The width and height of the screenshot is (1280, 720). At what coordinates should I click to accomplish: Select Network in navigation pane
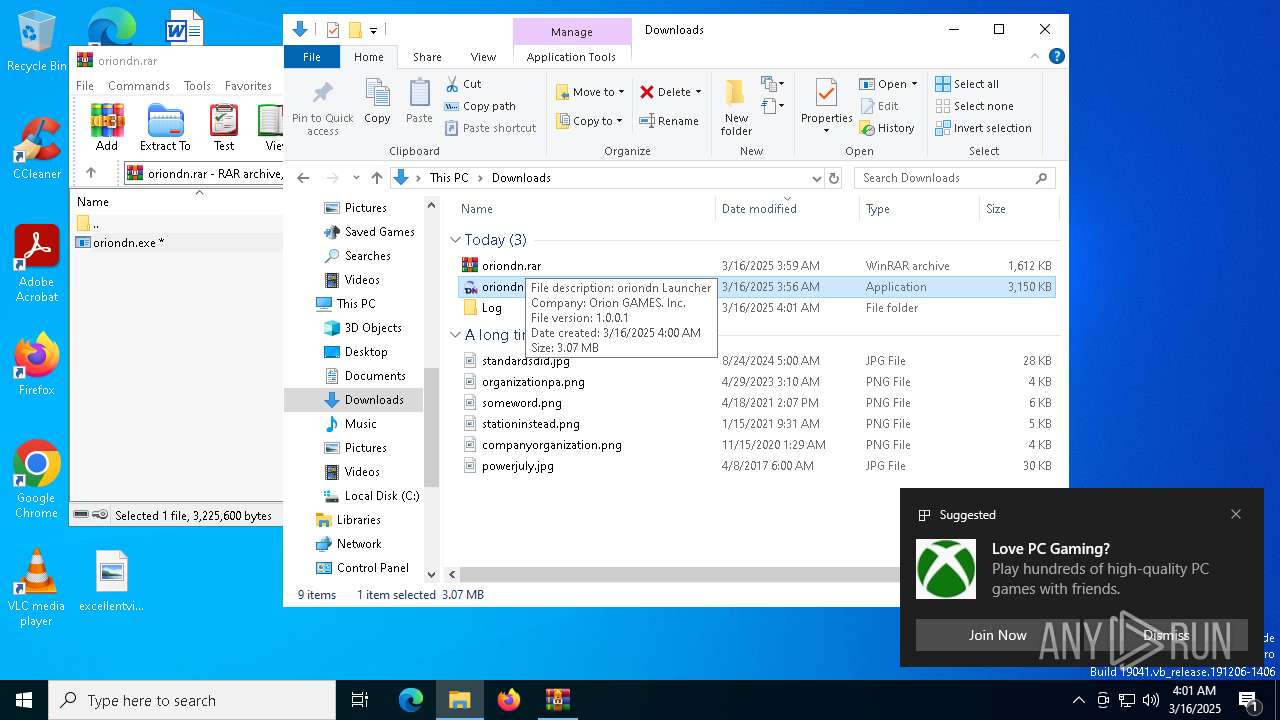tap(359, 544)
